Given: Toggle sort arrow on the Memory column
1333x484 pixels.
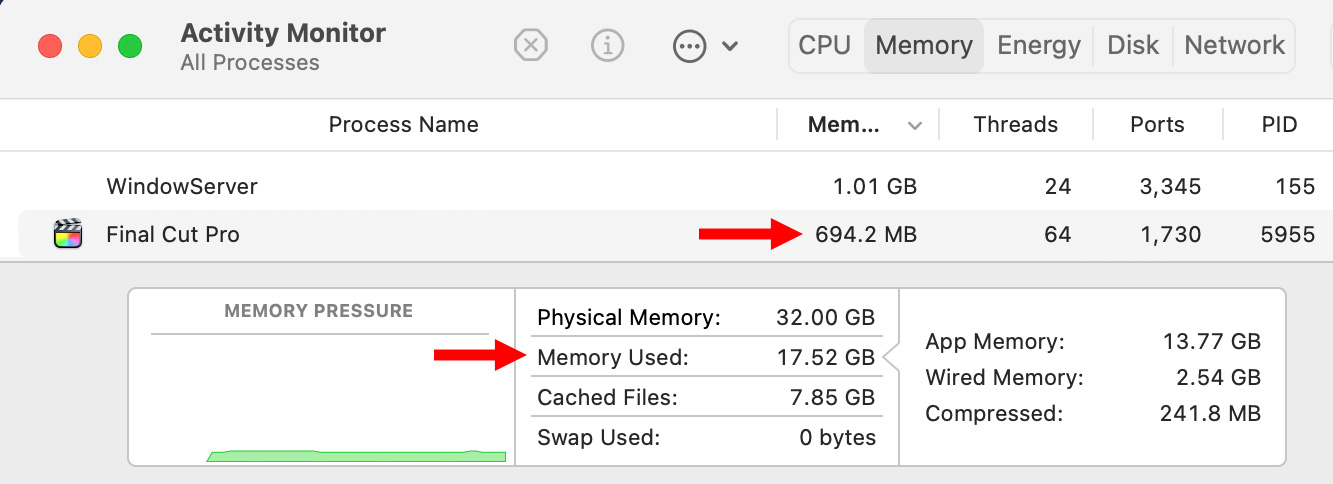Looking at the screenshot, I should pos(914,126).
